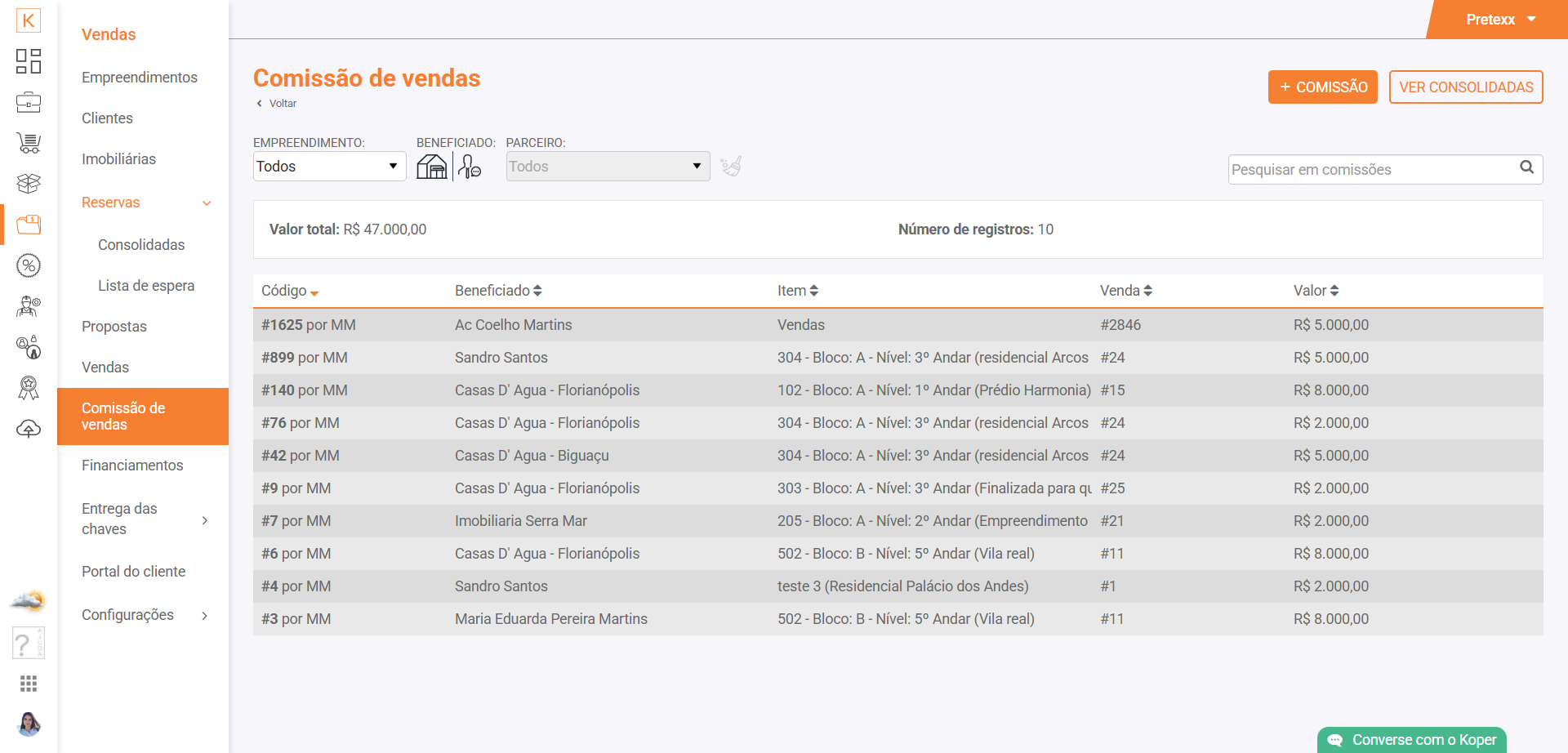Filter beneficiado by broker person icon
The image size is (1568, 753).
coord(470,167)
